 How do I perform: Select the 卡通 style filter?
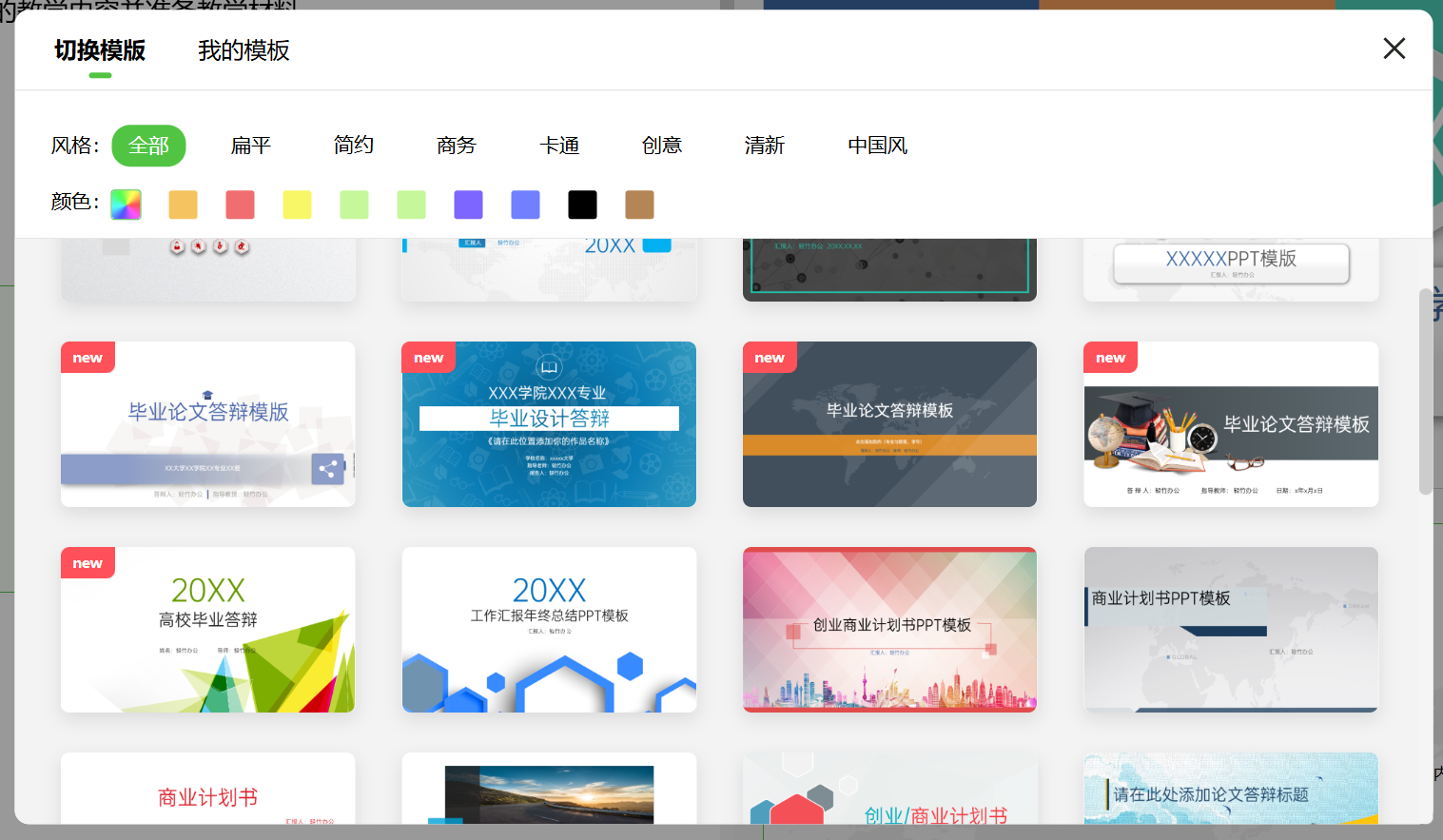click(559, 146)
